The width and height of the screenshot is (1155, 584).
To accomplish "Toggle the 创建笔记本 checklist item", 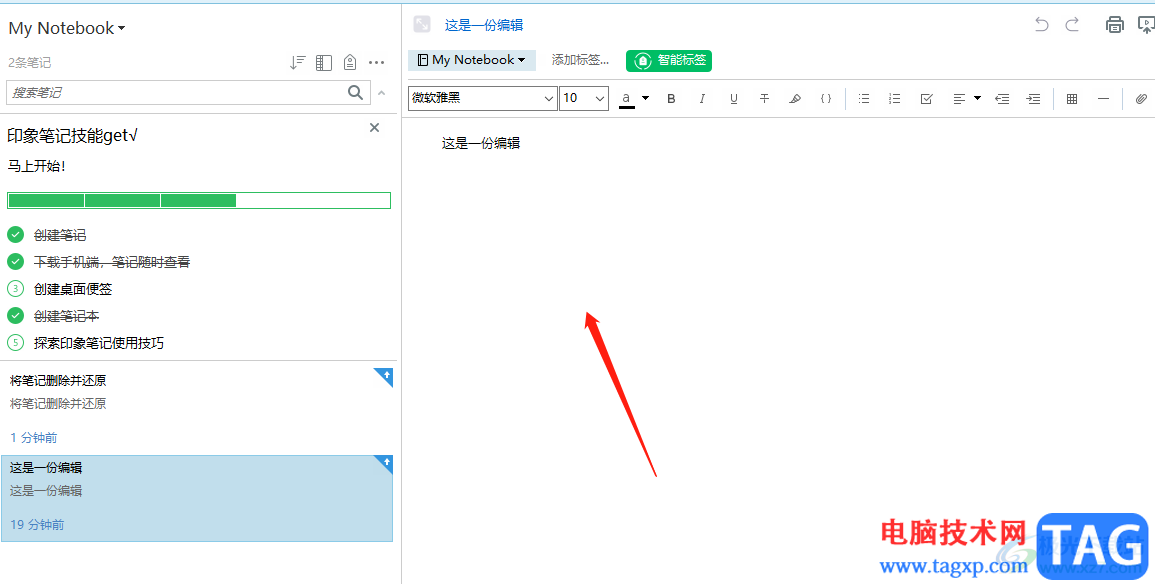I will [x=15, y=316].
